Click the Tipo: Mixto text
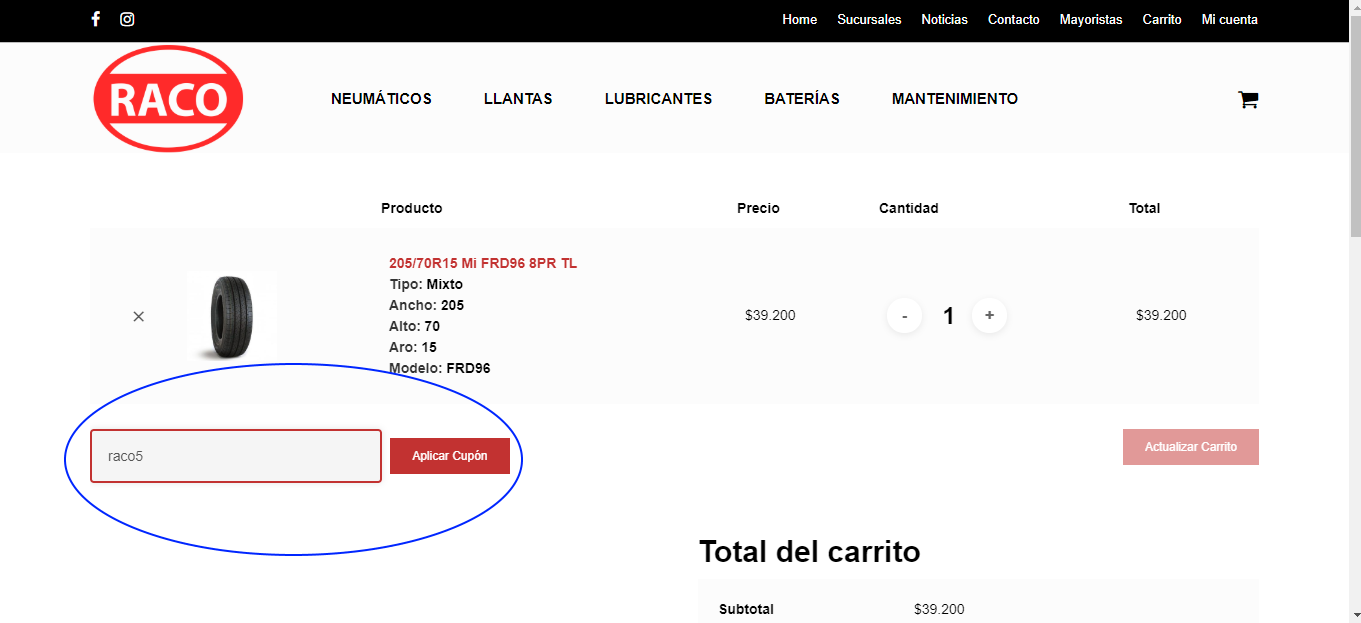Viewport: 1361px width, 623px height. (x=426, y=284)
